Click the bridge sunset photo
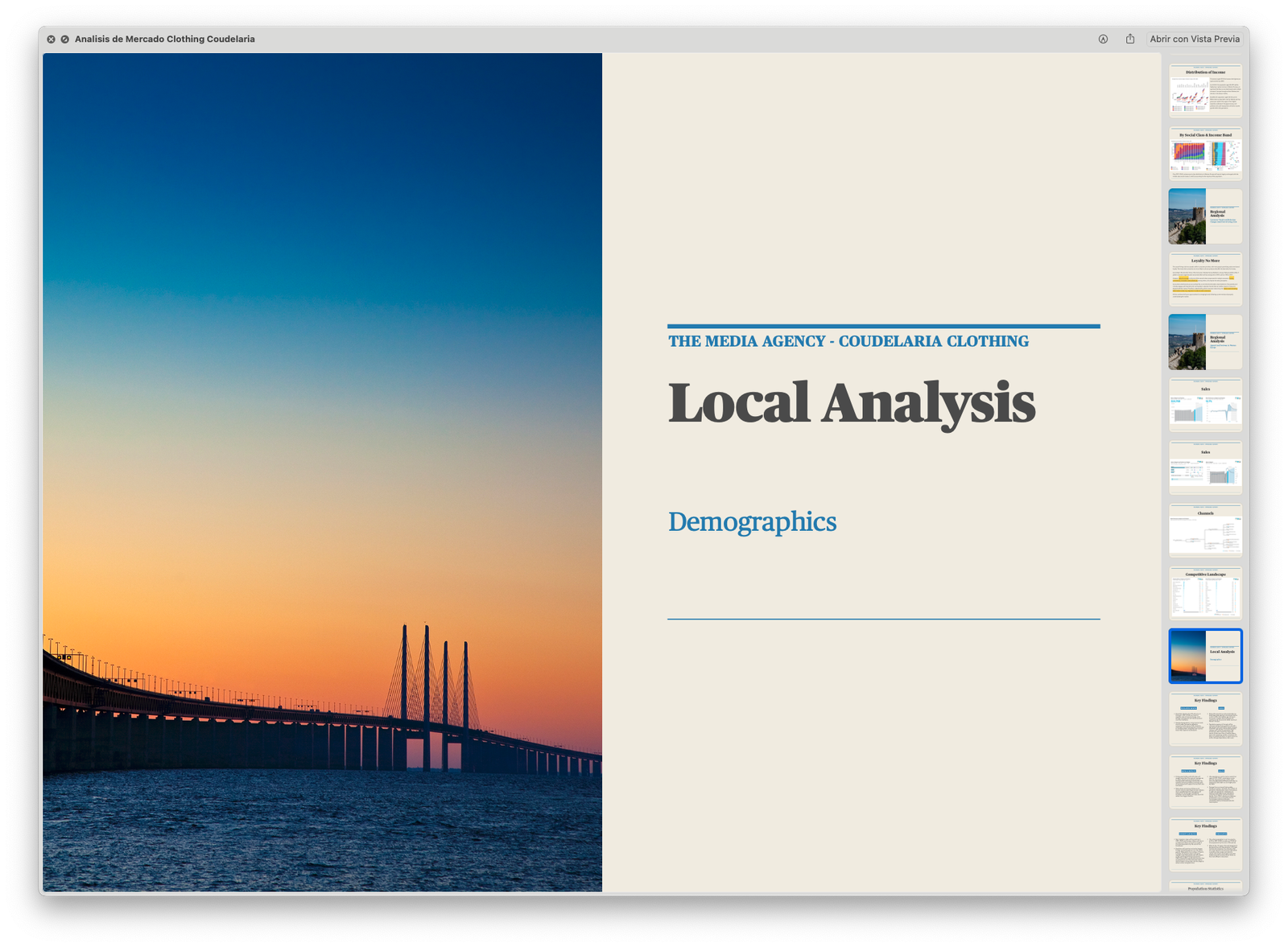The width and height of the screenshot is (1288, 947). (322, 472)
